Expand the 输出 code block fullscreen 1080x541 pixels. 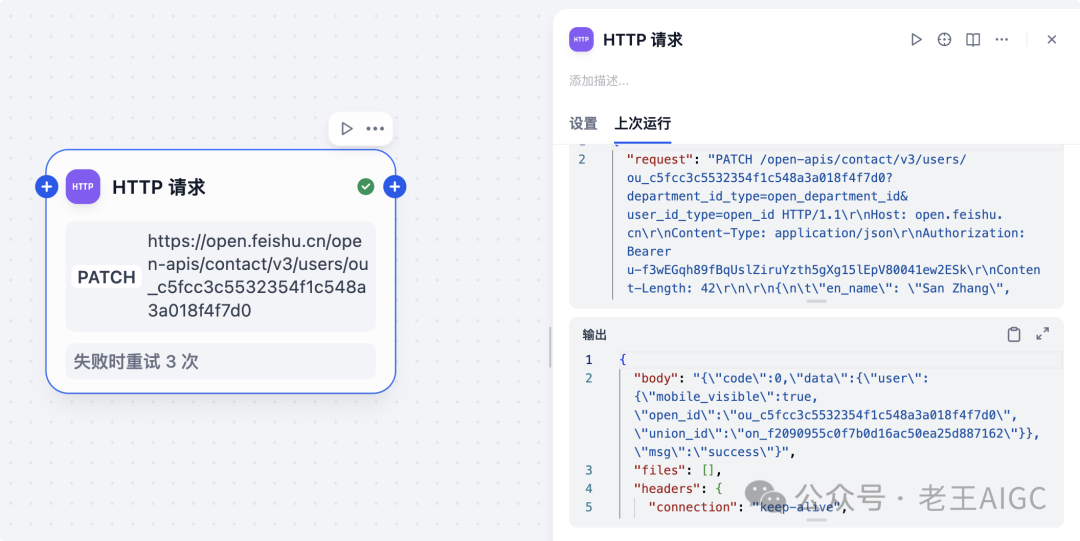pyautogui.click(x=1043, y=334)
